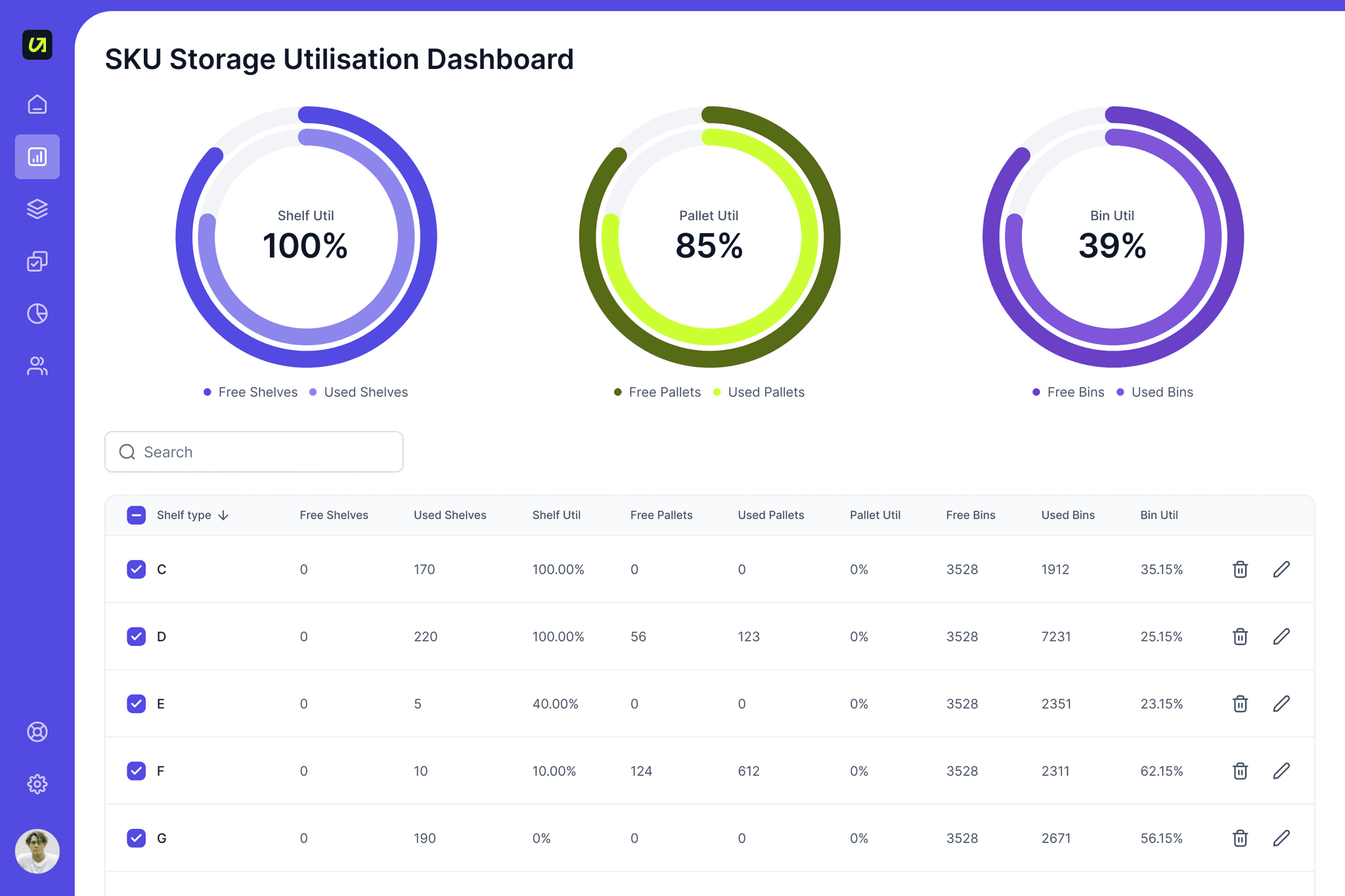Open settings gear in sidebar
Viewport: 1345px width, 896px height.
(37, 784)
